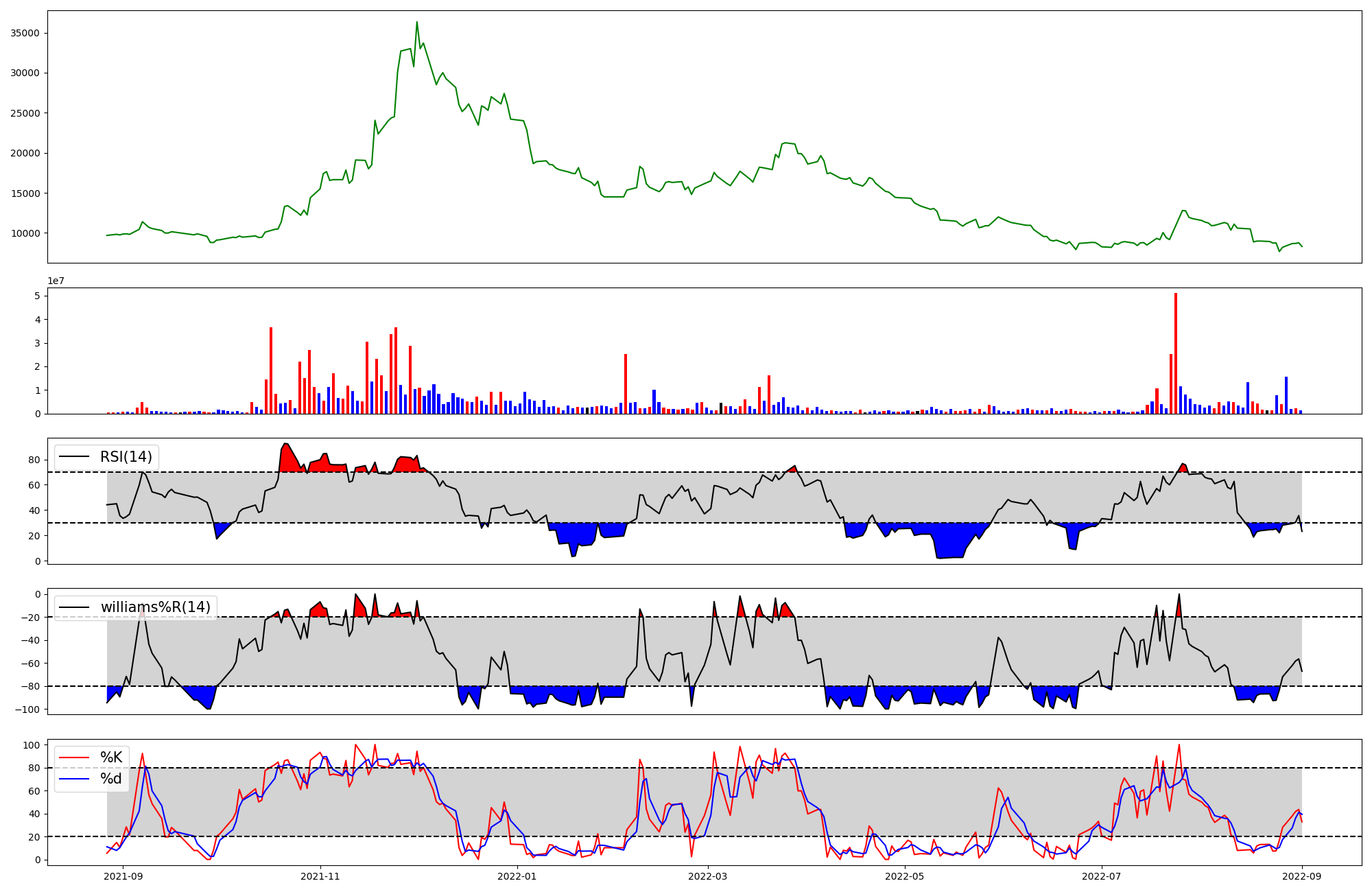Click the 2022-07 date tick label
1372x892 pixels.
coord(1101,876)
